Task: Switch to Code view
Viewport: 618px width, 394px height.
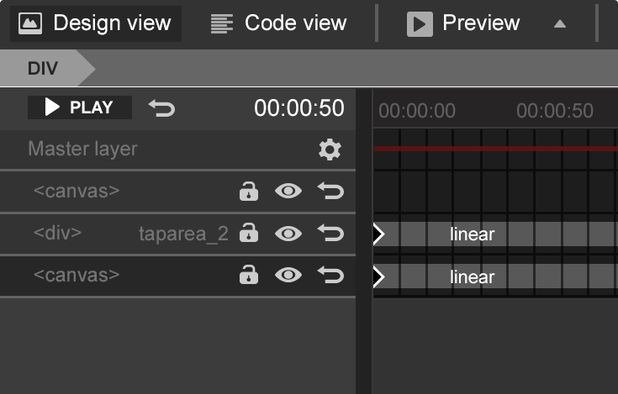Action: [279, 23]
